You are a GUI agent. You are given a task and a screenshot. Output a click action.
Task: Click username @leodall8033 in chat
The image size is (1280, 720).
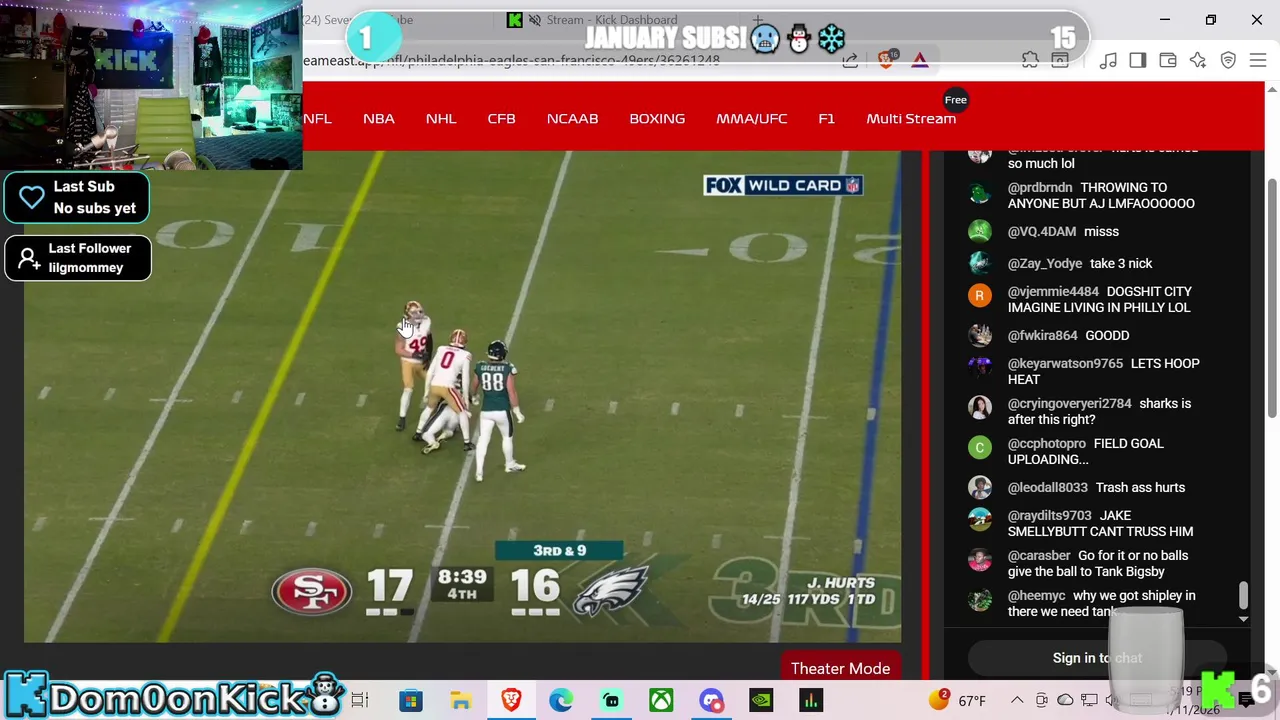[1048, 487]
